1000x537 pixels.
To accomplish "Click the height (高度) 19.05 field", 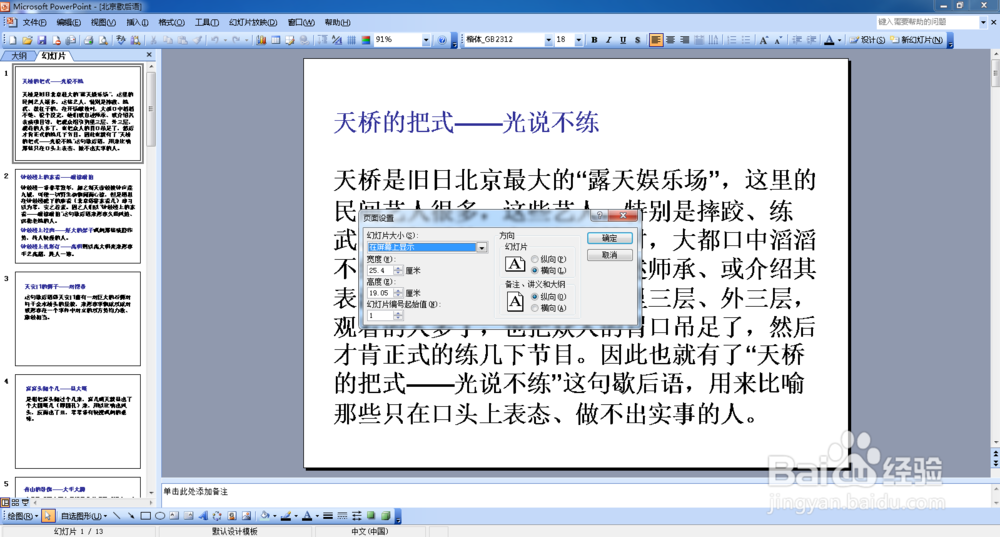I will coord(380,293).
